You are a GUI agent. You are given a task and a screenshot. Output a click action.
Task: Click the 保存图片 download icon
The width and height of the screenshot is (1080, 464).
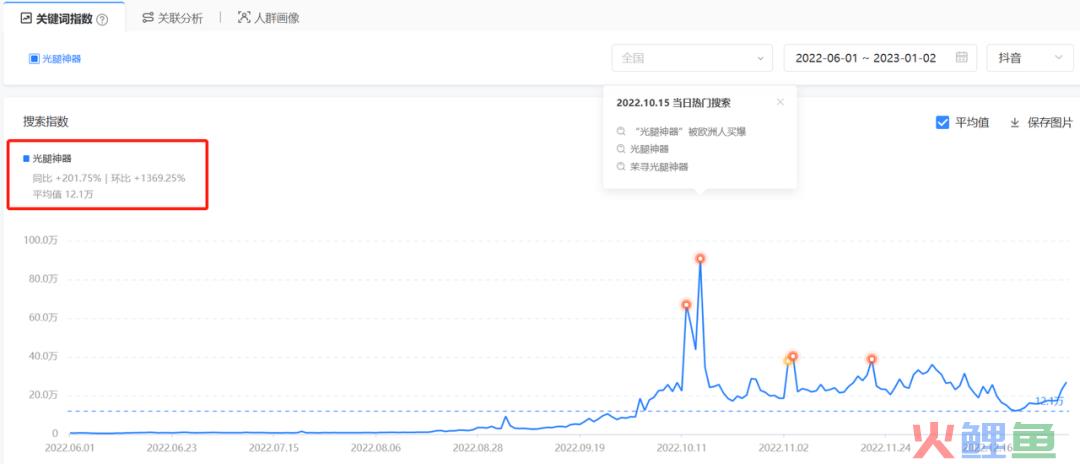click(1014, 122)
